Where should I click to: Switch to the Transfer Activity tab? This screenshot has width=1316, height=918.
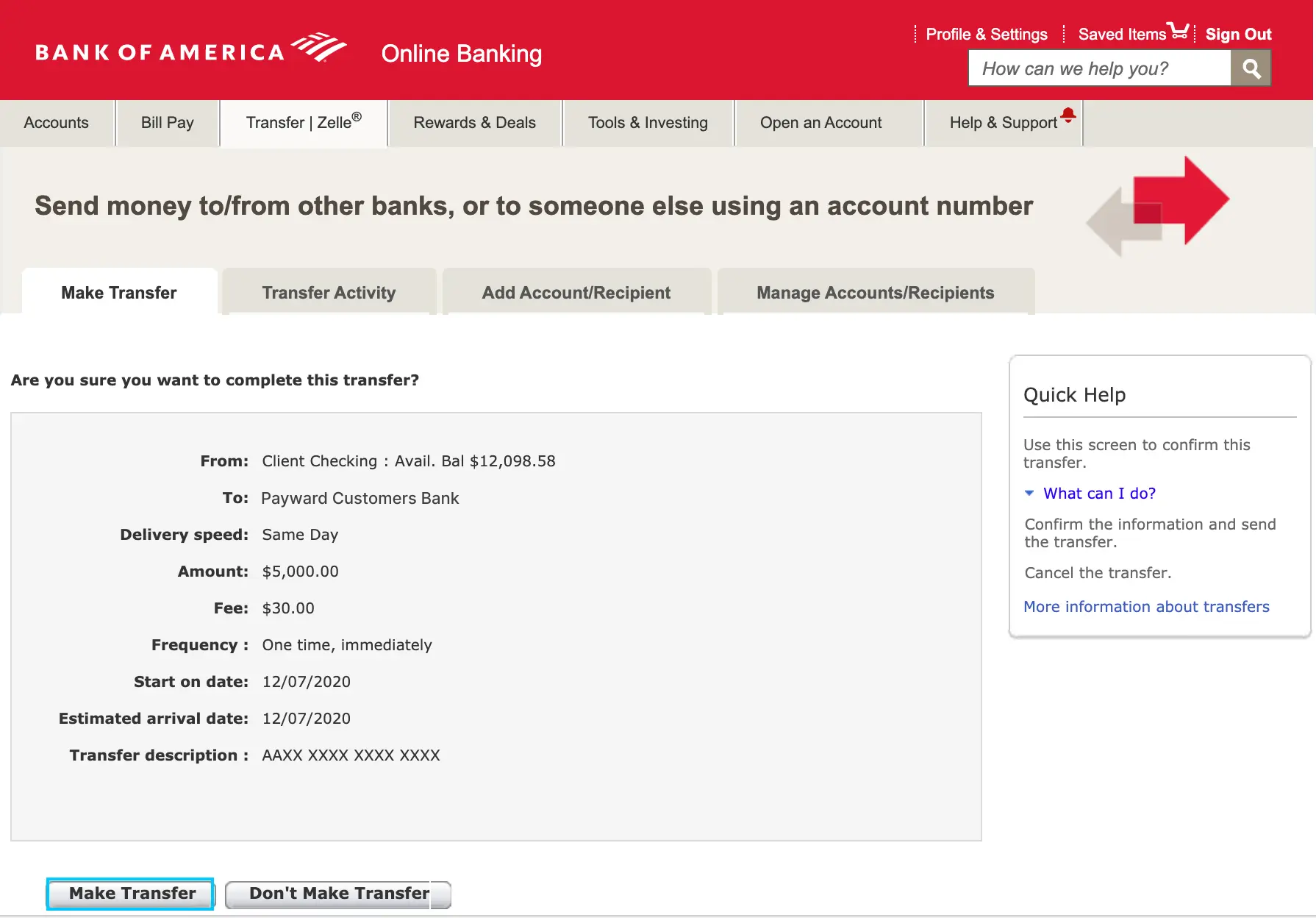(x=329, y=292)
